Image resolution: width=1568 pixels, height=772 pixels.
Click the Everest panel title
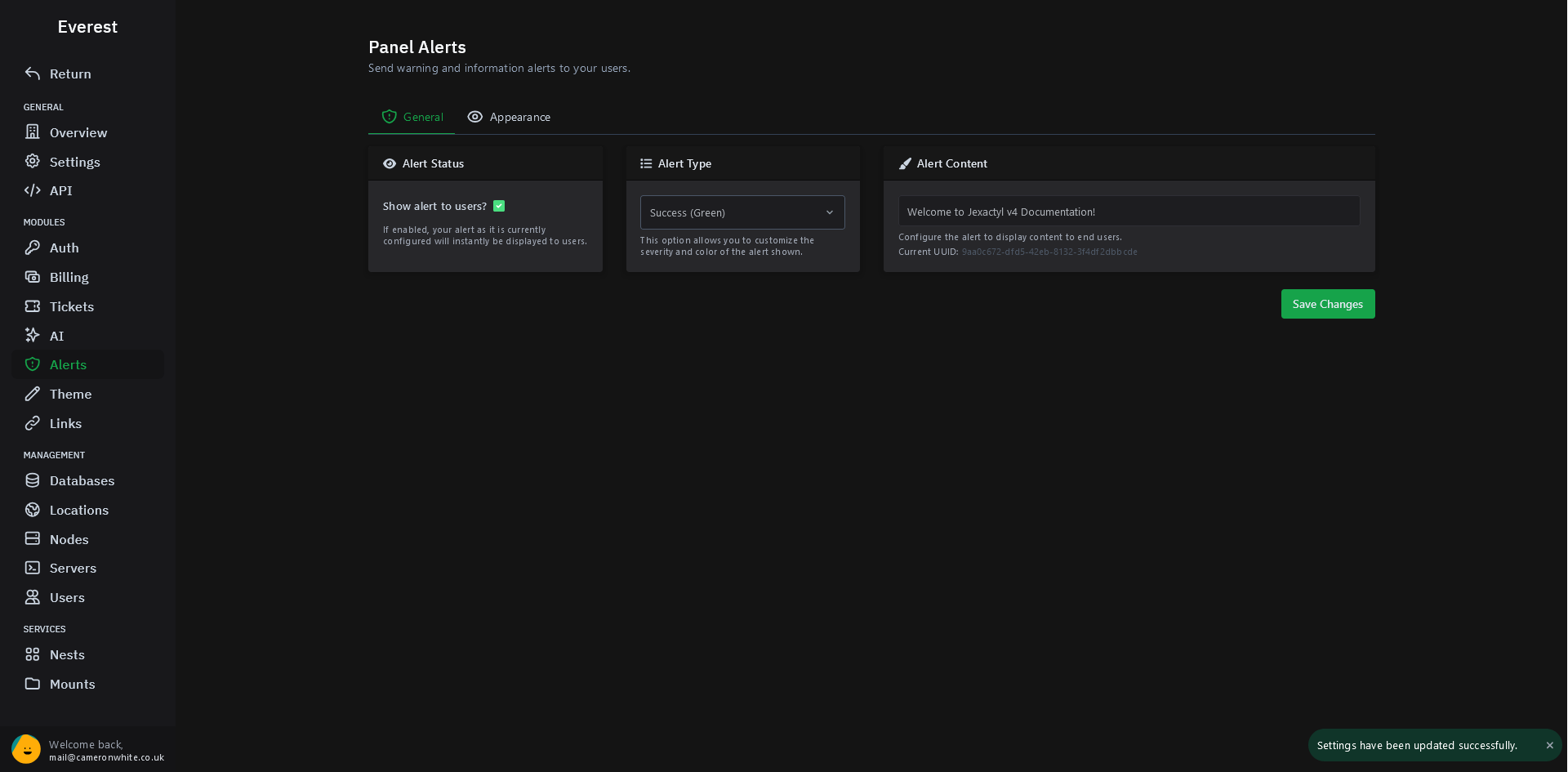(87, 27)
